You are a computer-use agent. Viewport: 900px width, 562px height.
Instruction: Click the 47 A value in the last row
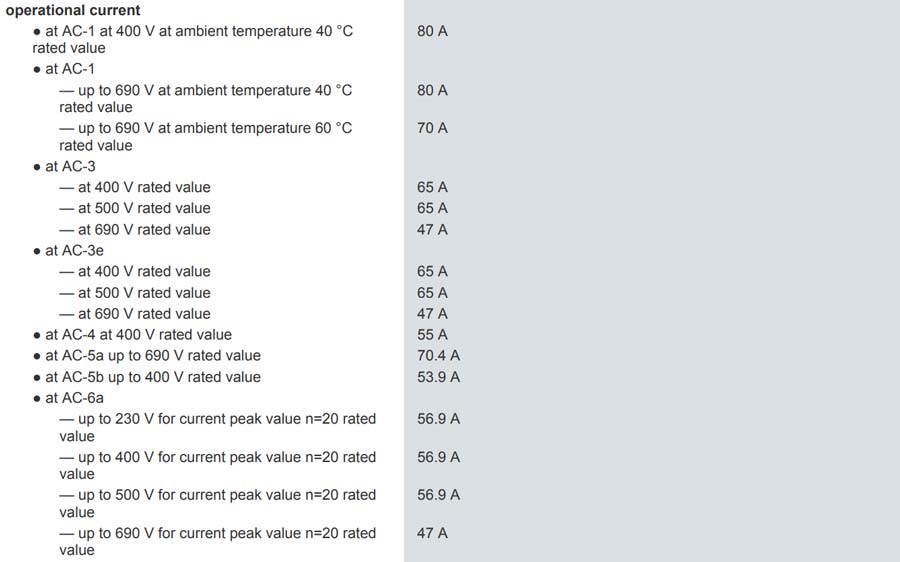pos(432,533)
